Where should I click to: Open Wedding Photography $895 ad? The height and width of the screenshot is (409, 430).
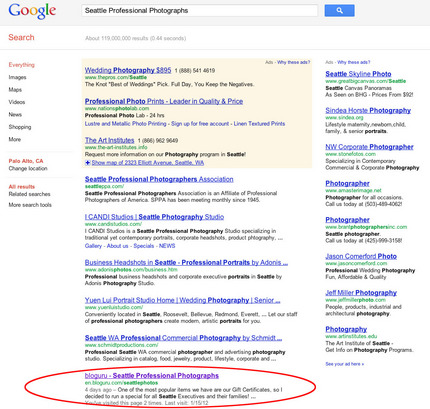(x=128, y=70)
